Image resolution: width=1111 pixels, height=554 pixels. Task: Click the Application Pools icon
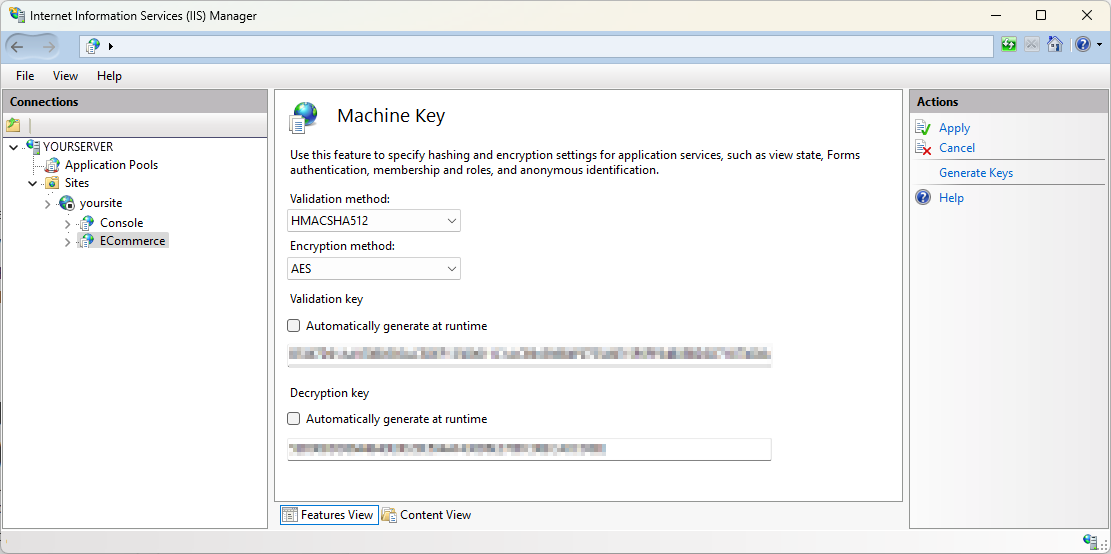[52, 165]
